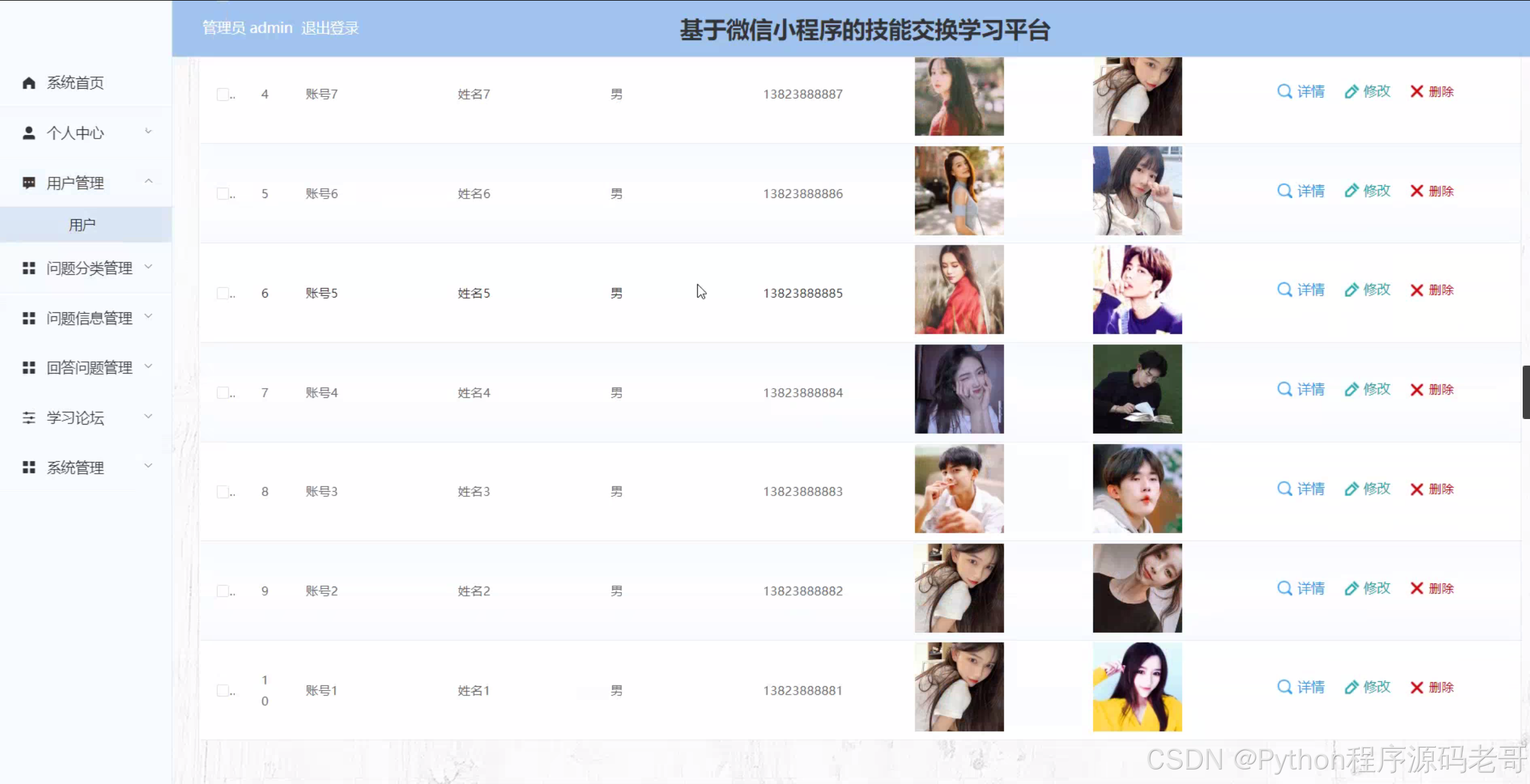Click the red X delete icon for 账号3

pos(1416,489)
